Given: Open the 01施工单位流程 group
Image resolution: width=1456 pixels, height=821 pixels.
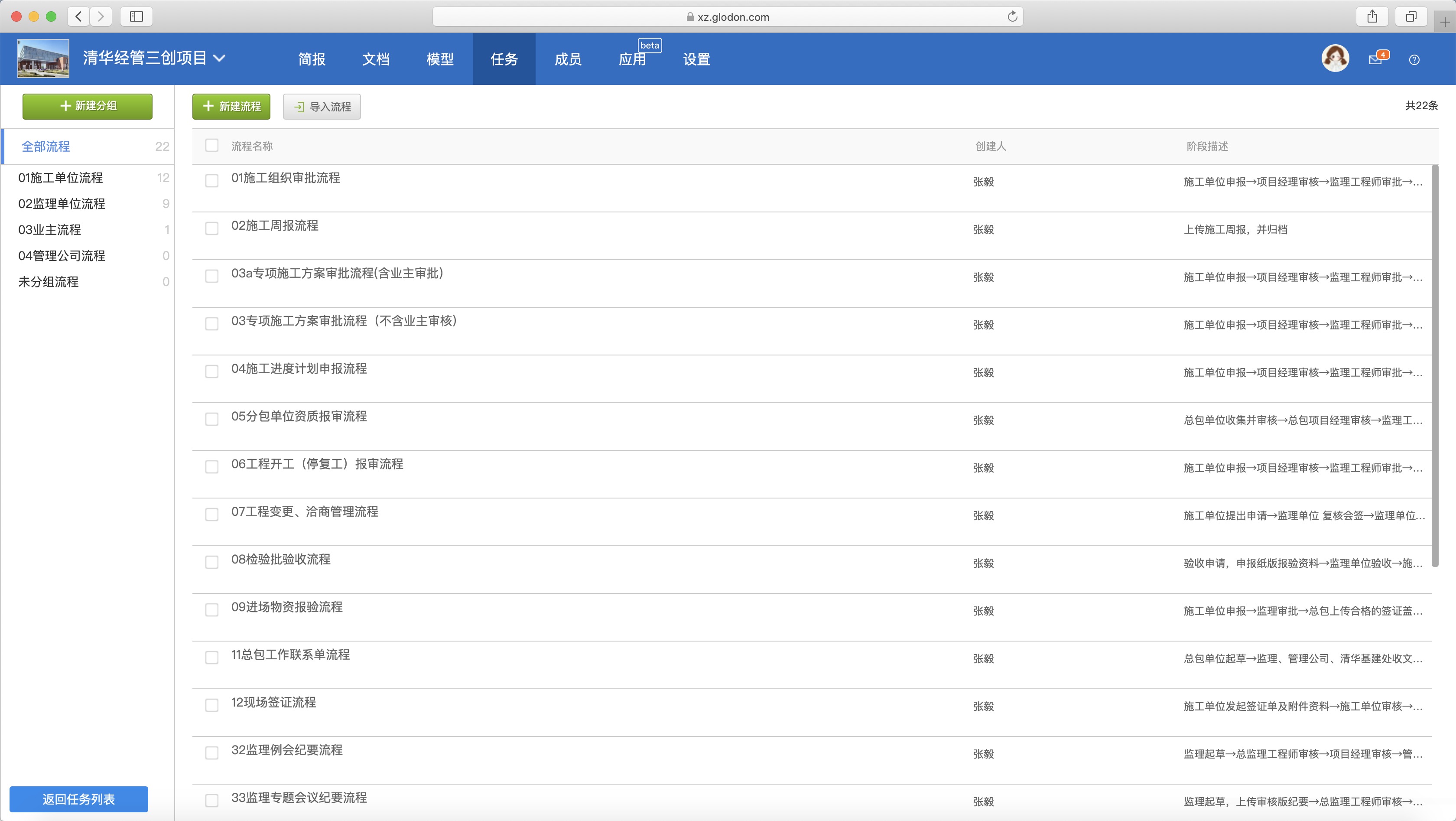Looking at the screenshot, I should (61, 178).
